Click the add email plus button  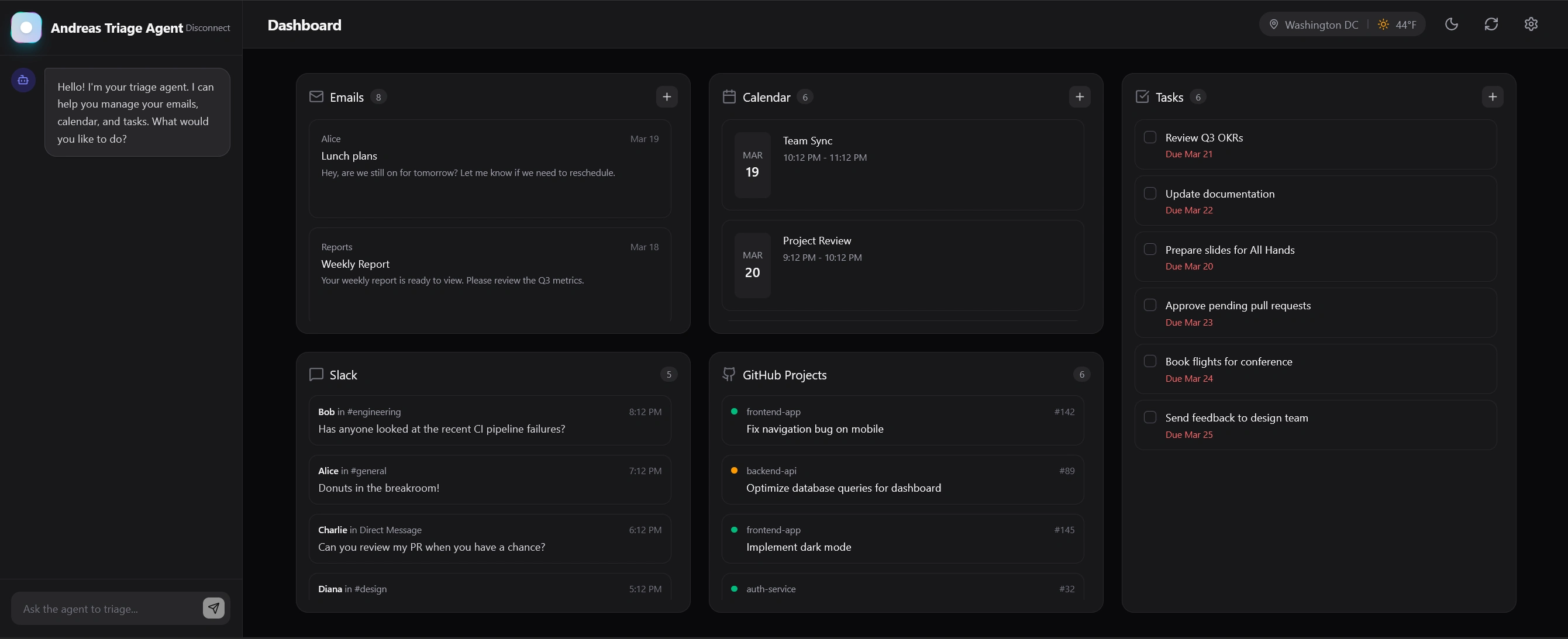[x=667, y=97]
